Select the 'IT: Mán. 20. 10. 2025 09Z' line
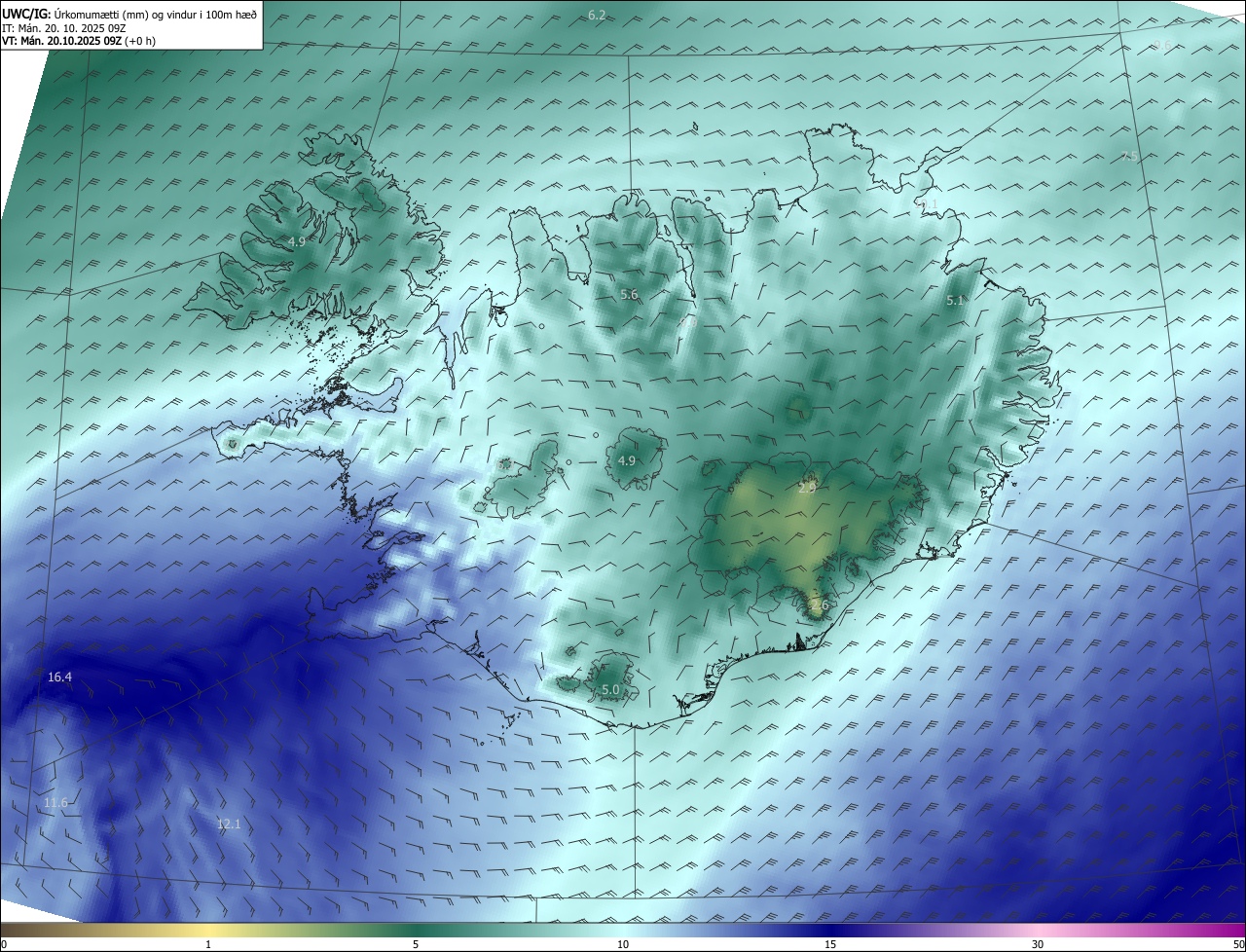Viewport: 1246px width, 952px height. click(66, 27)
